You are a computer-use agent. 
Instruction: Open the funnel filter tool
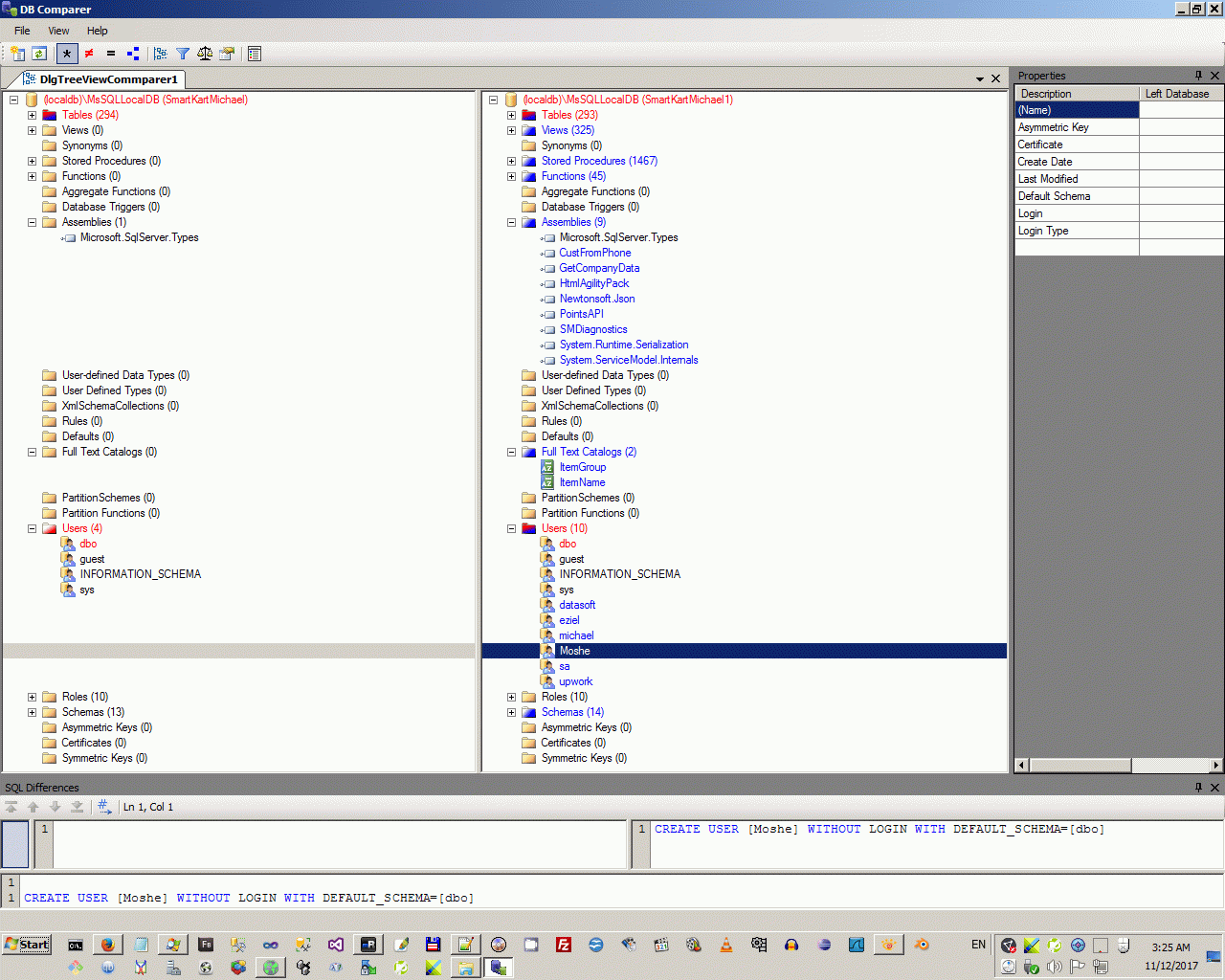point(183,54)
